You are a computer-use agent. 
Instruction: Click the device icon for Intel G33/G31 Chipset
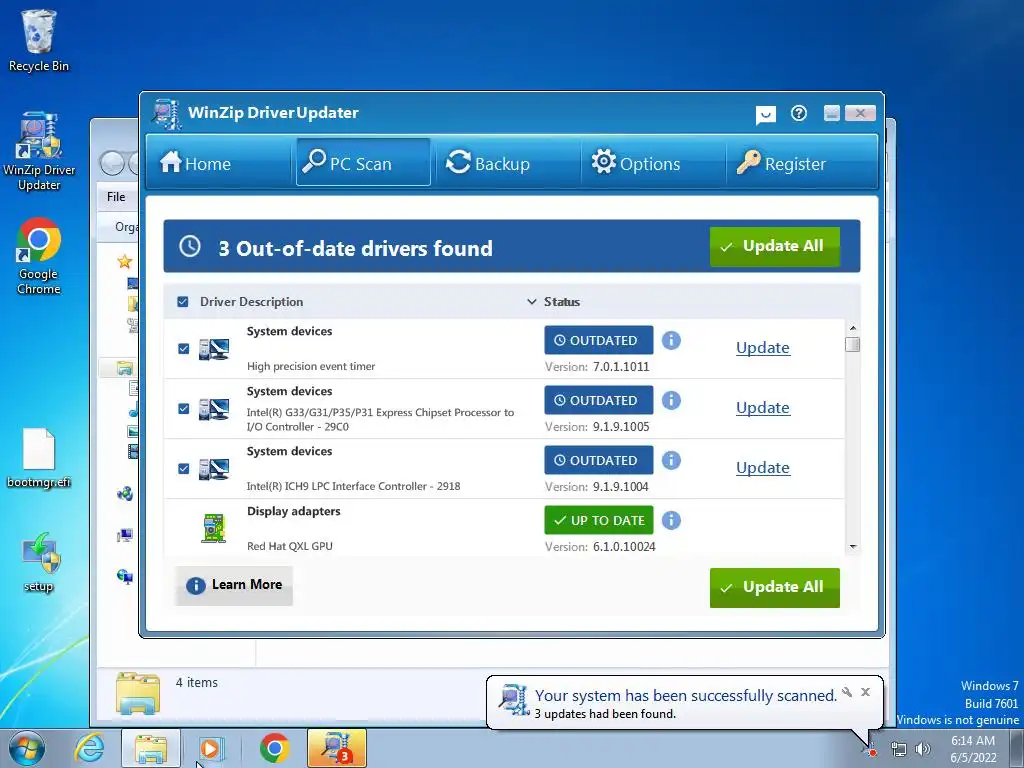click(x=214, y=409)
